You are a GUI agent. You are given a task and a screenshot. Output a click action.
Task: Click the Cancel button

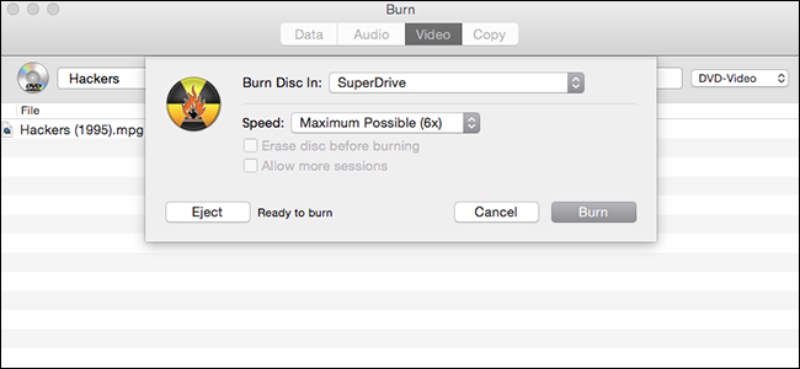click(x=496, y=212)
